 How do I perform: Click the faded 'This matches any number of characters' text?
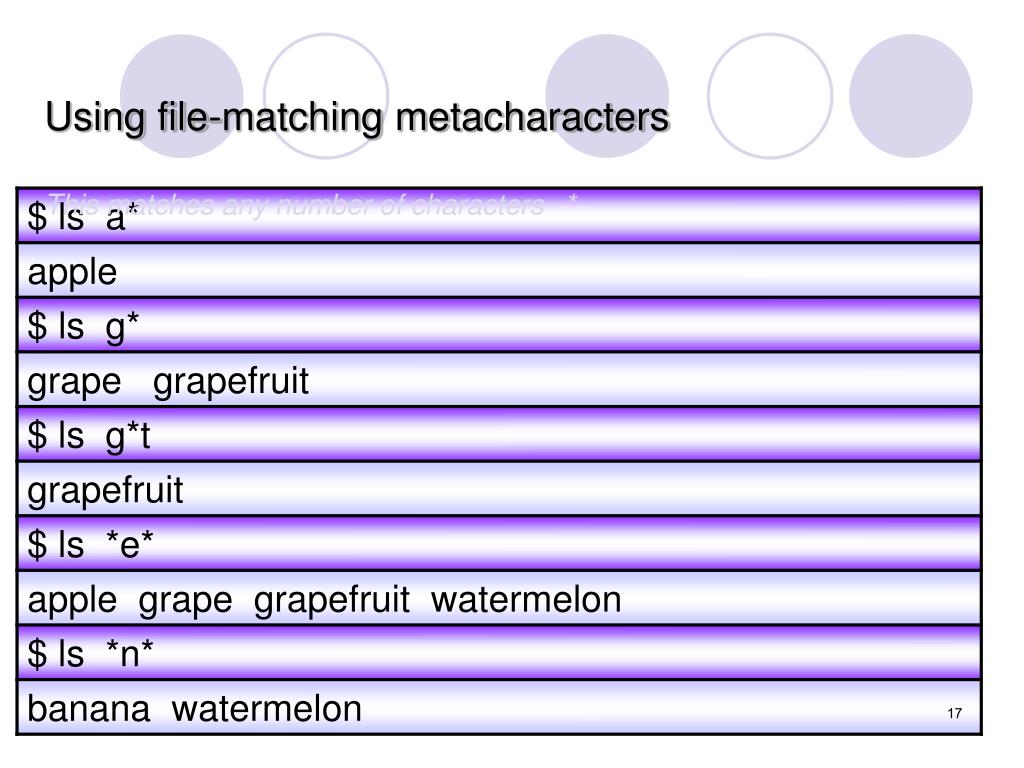coord(296,205)
